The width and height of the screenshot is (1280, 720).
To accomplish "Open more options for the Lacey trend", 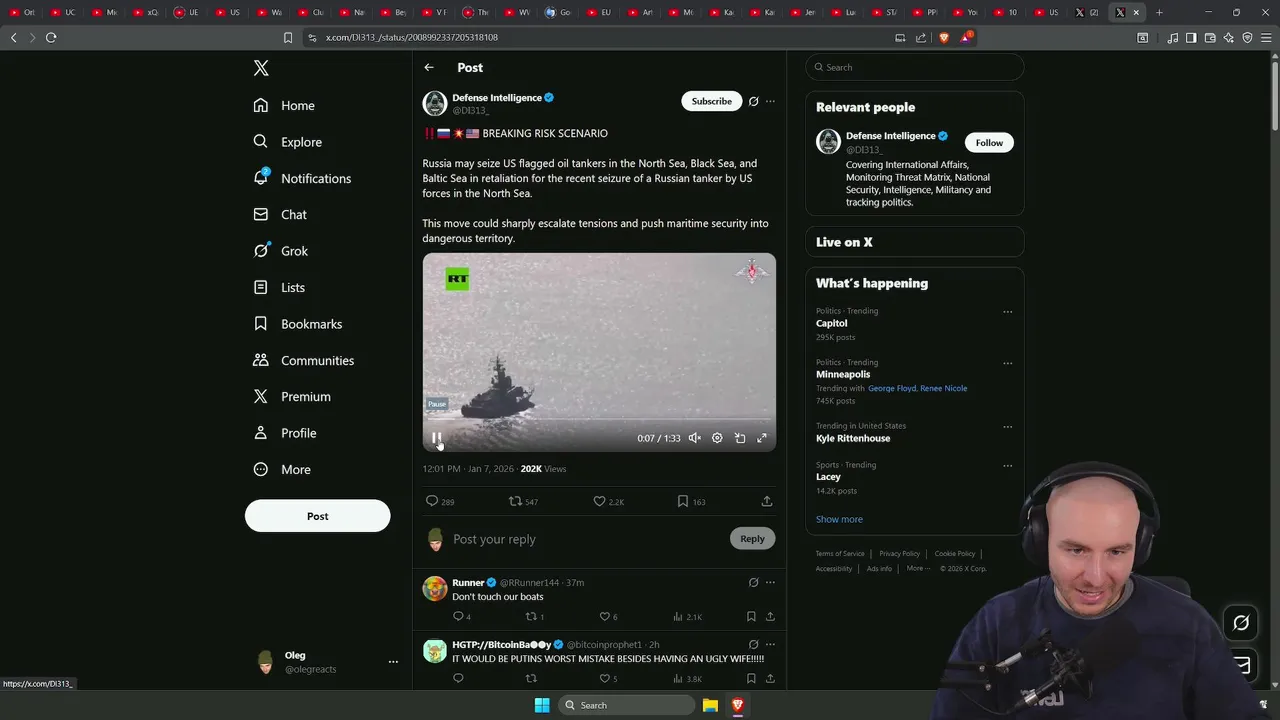I will coord(1007,465).
